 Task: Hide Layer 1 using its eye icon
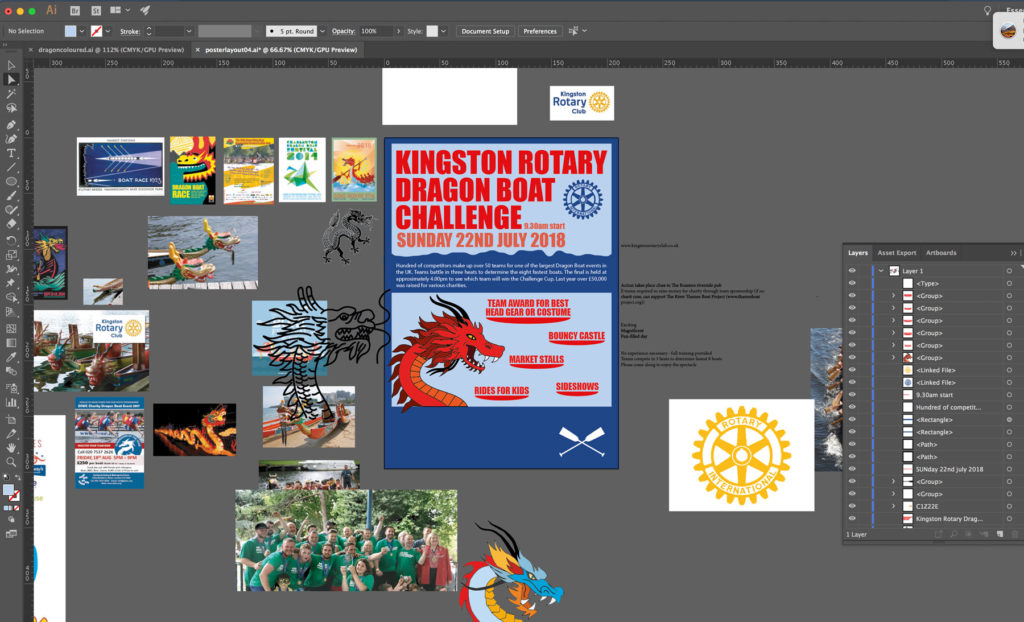point(852,270)
